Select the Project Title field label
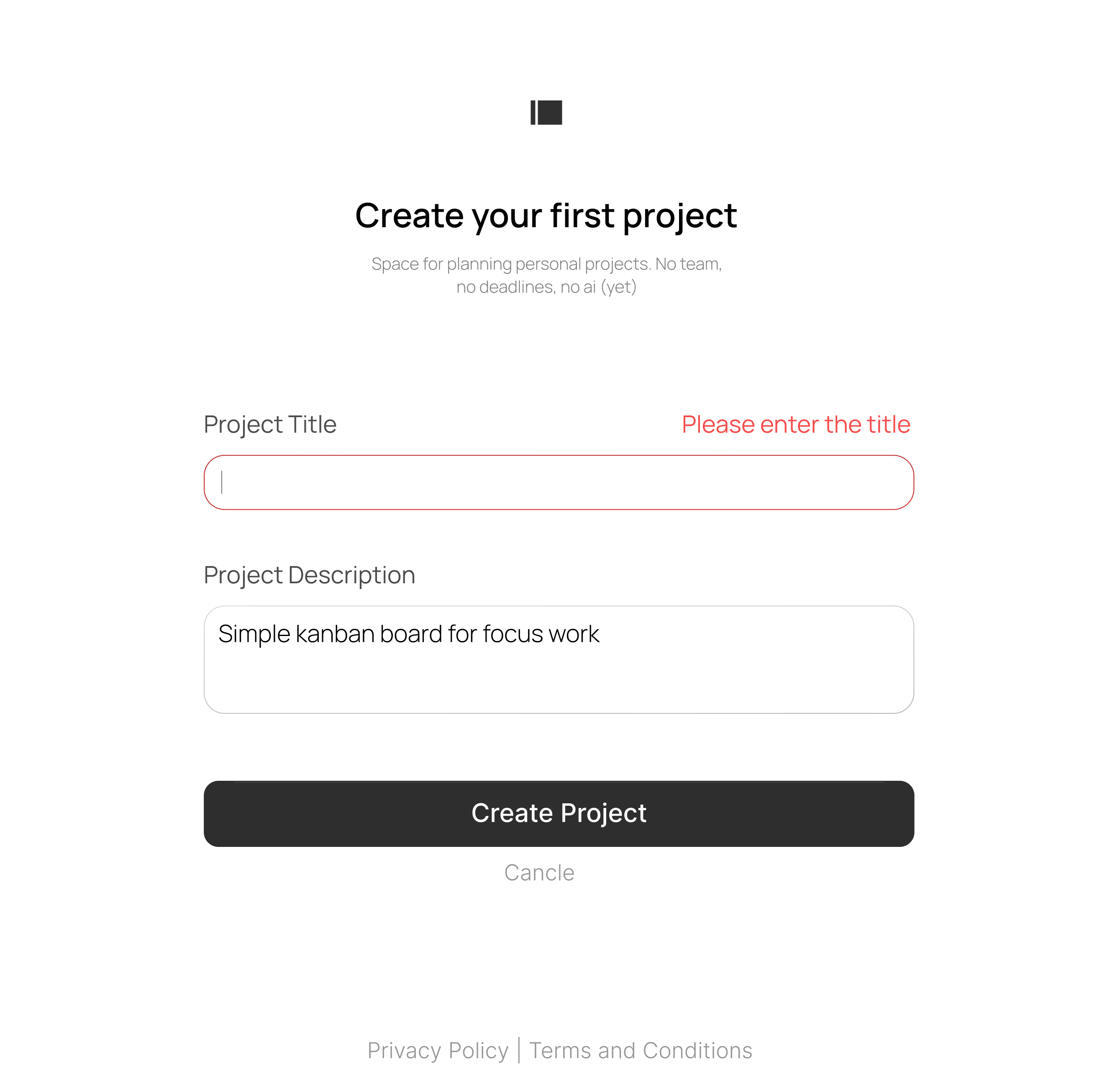Image resolution: width=1120 pixels, height=1090 pixels. tap(269, 423)
